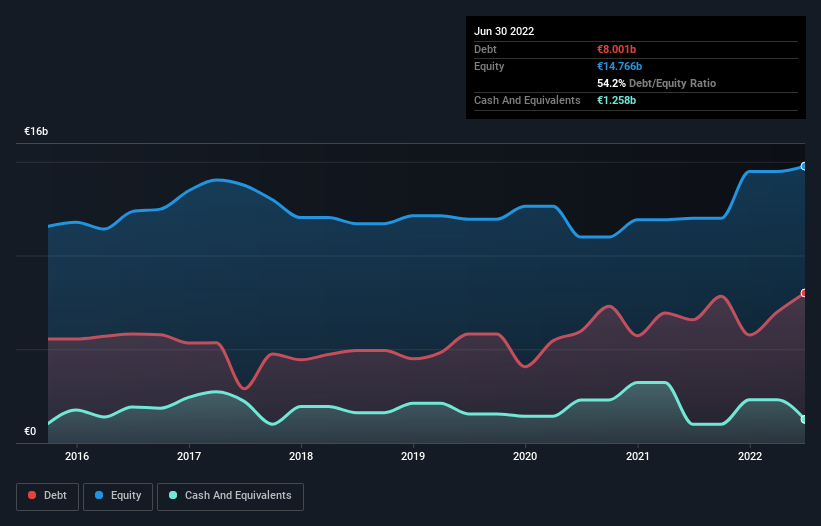
Task: Click the red Debt legend dot
Action: click(32, 495)
